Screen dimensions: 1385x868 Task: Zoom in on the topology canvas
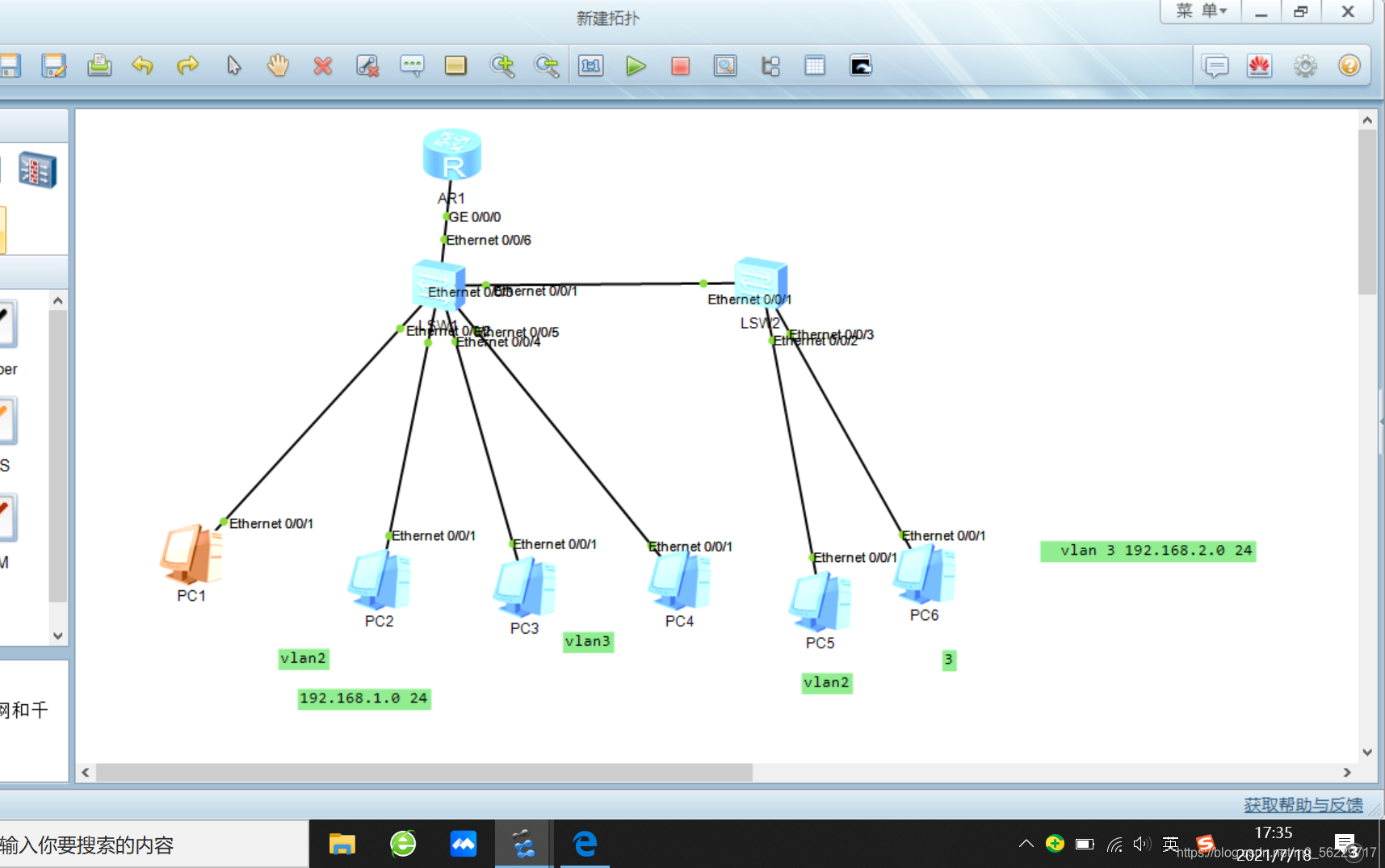pos(502,65)
